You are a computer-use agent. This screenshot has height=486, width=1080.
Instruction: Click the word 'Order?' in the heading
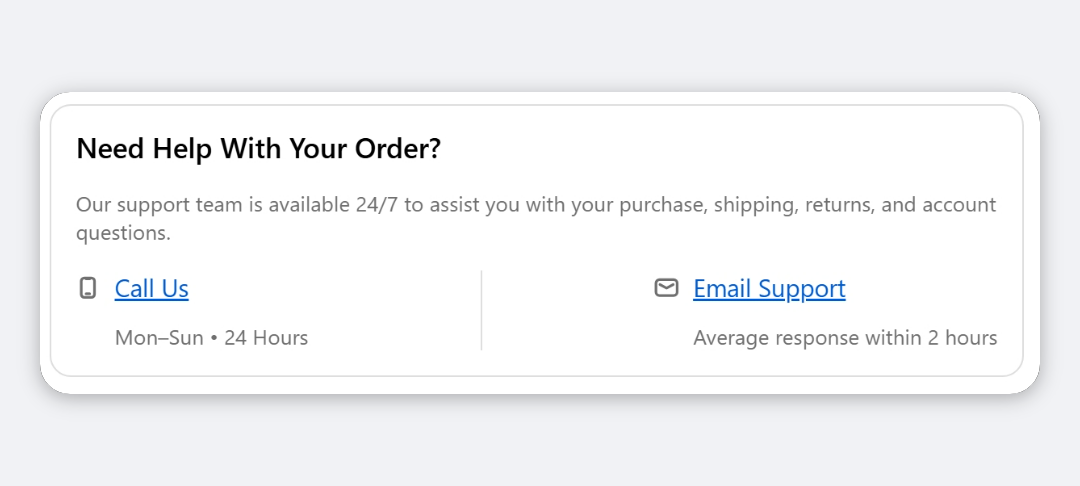click(397, 149)
